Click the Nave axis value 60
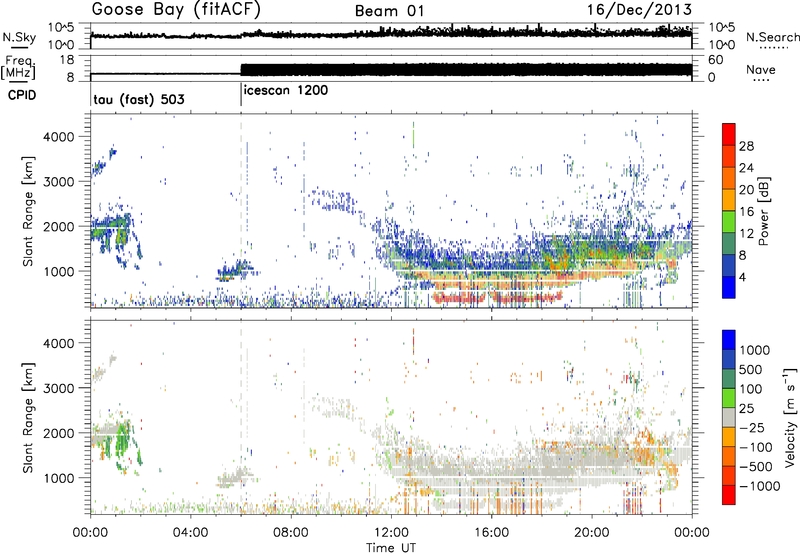The height and width of the screenshot is (554, 800). coord(715,60)
